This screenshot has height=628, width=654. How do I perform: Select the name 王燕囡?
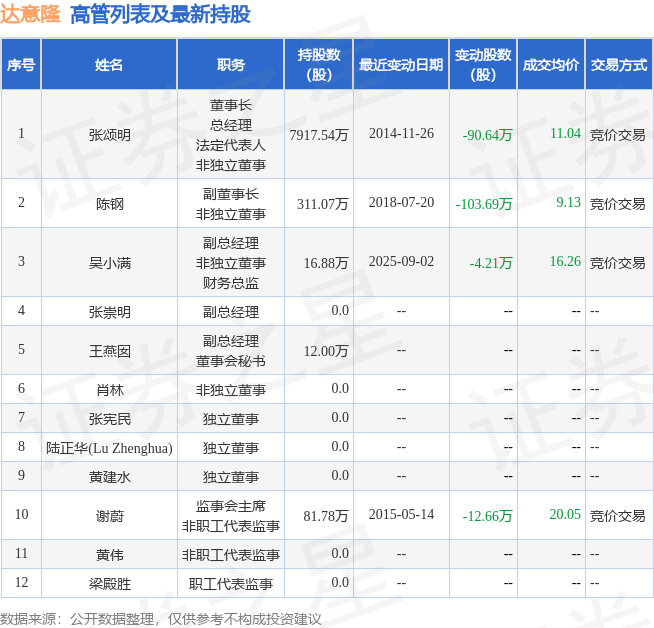(x=110, y=351)
